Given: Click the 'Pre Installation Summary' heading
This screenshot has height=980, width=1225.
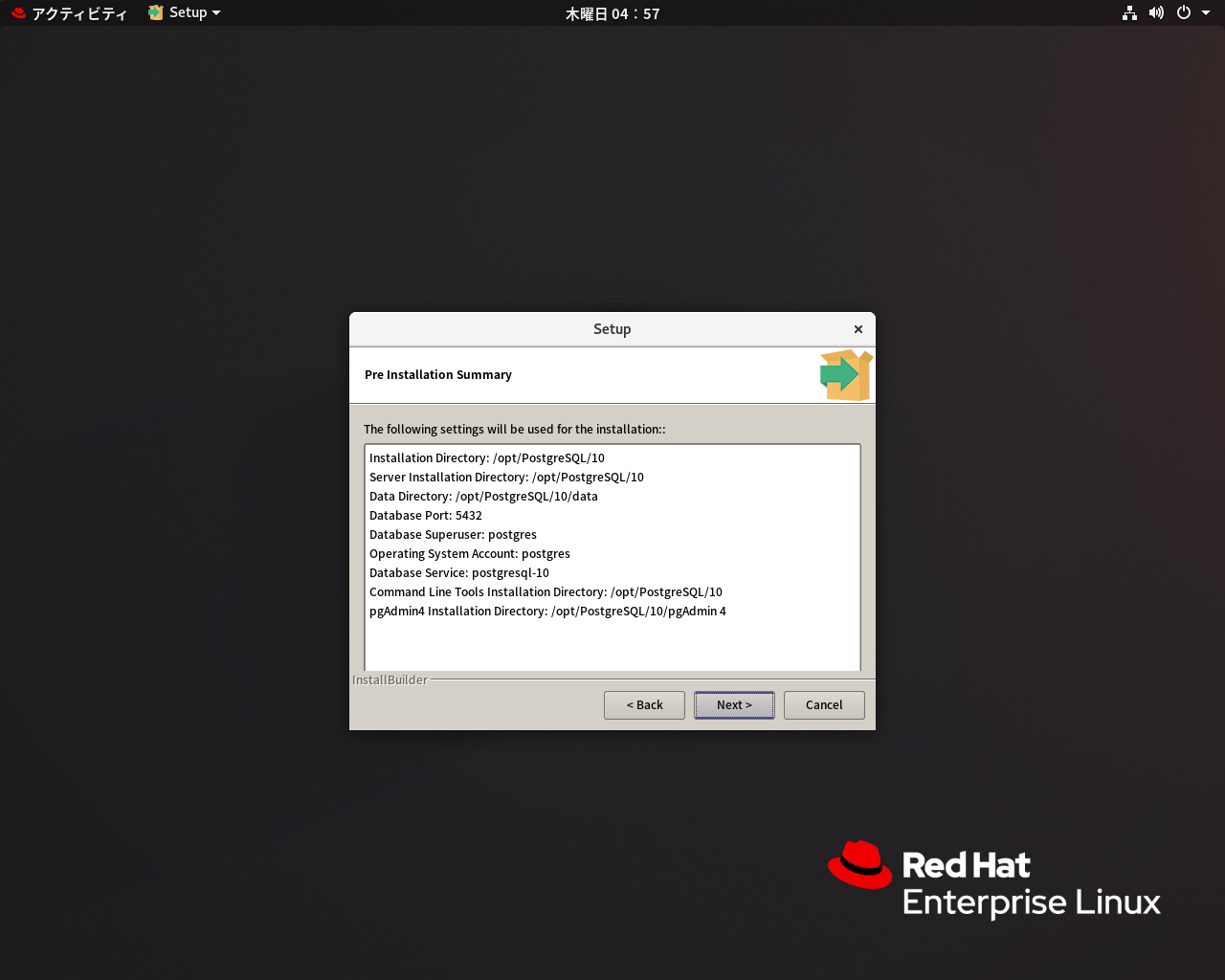Looking at the screenshot, I should [438, 375].
